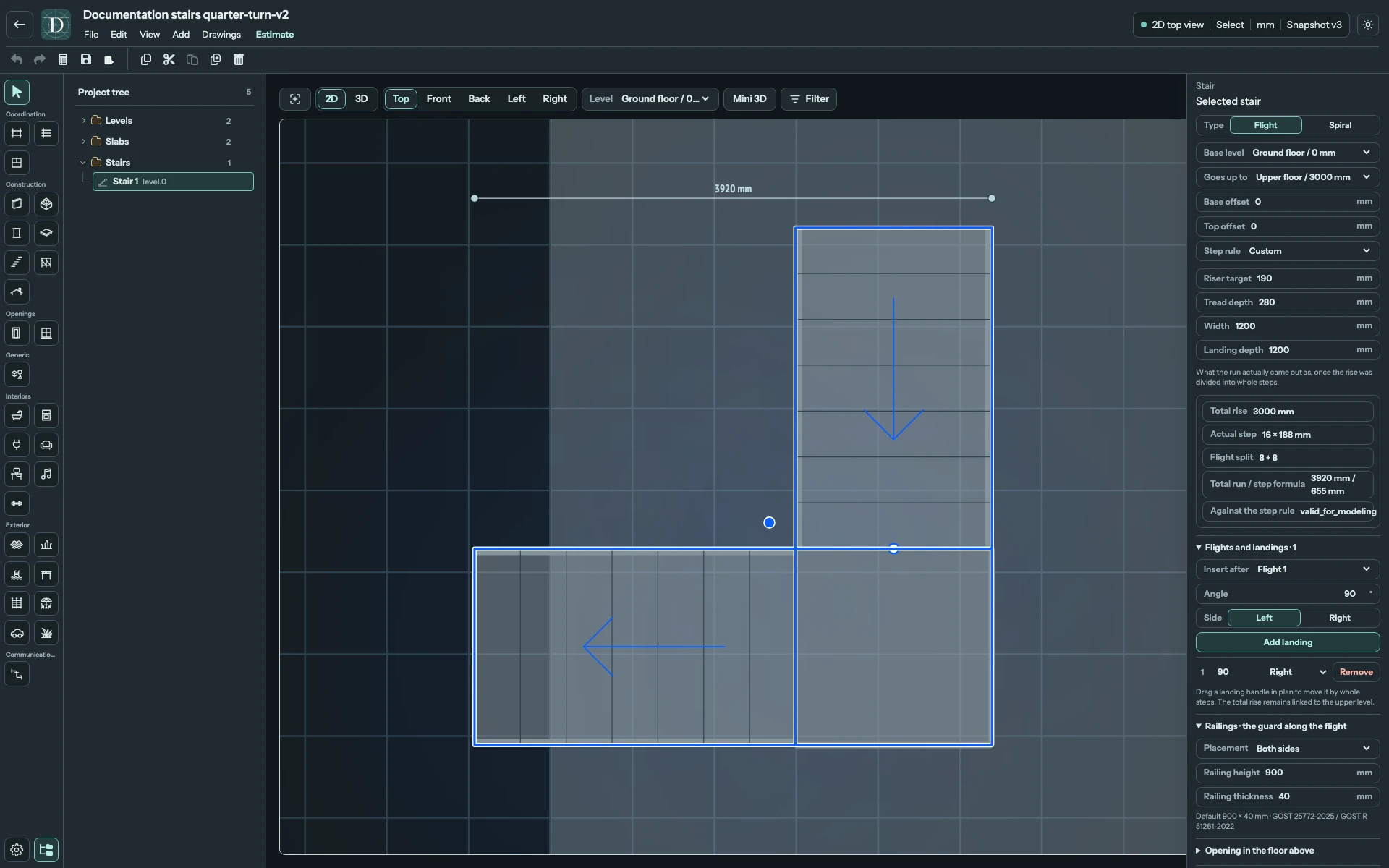Open the Estimate menu
Viewport: 1389px width, 868px height.
coord(275,35)
